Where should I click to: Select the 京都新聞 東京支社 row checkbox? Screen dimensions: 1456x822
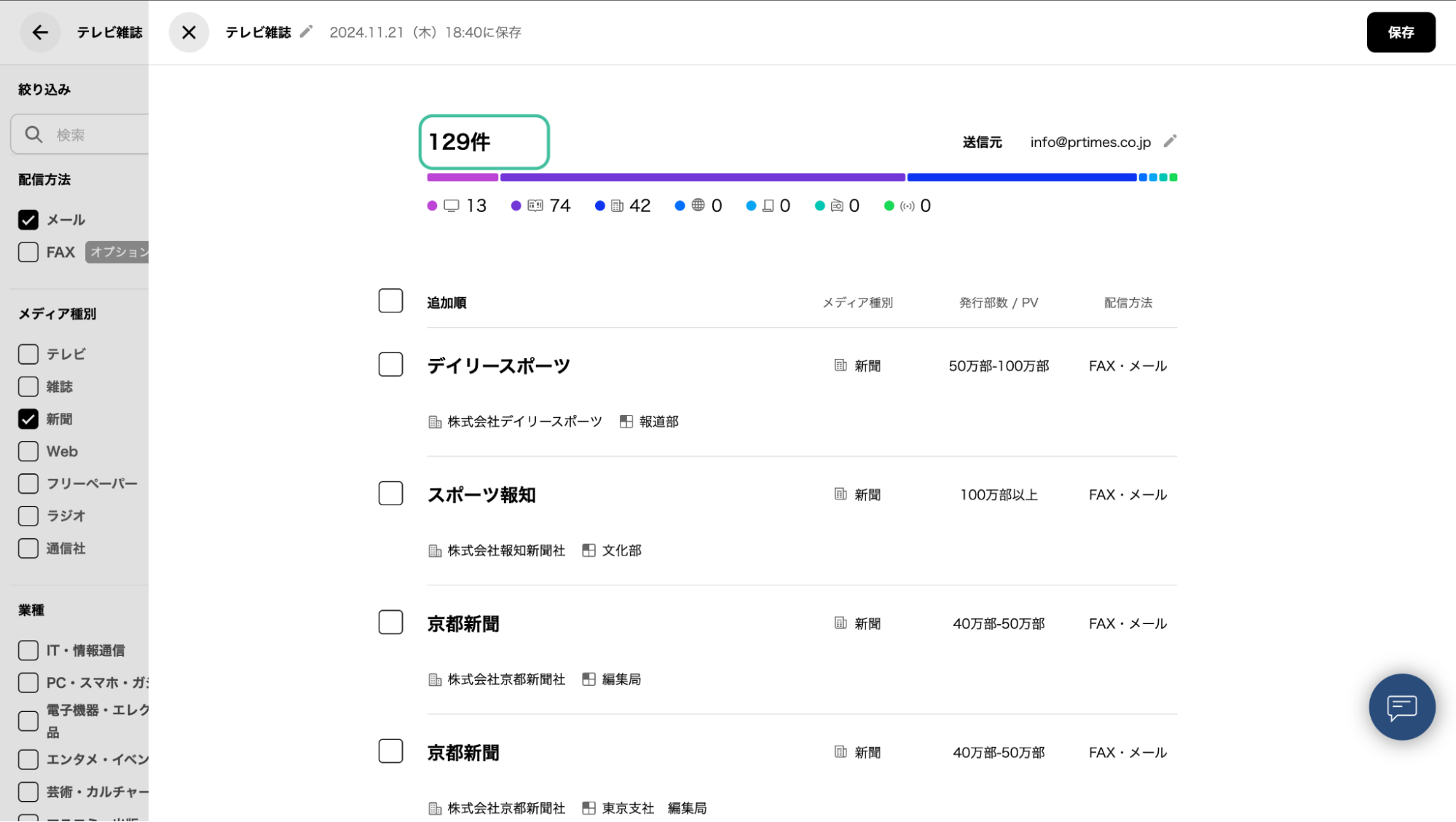[390, 751]
